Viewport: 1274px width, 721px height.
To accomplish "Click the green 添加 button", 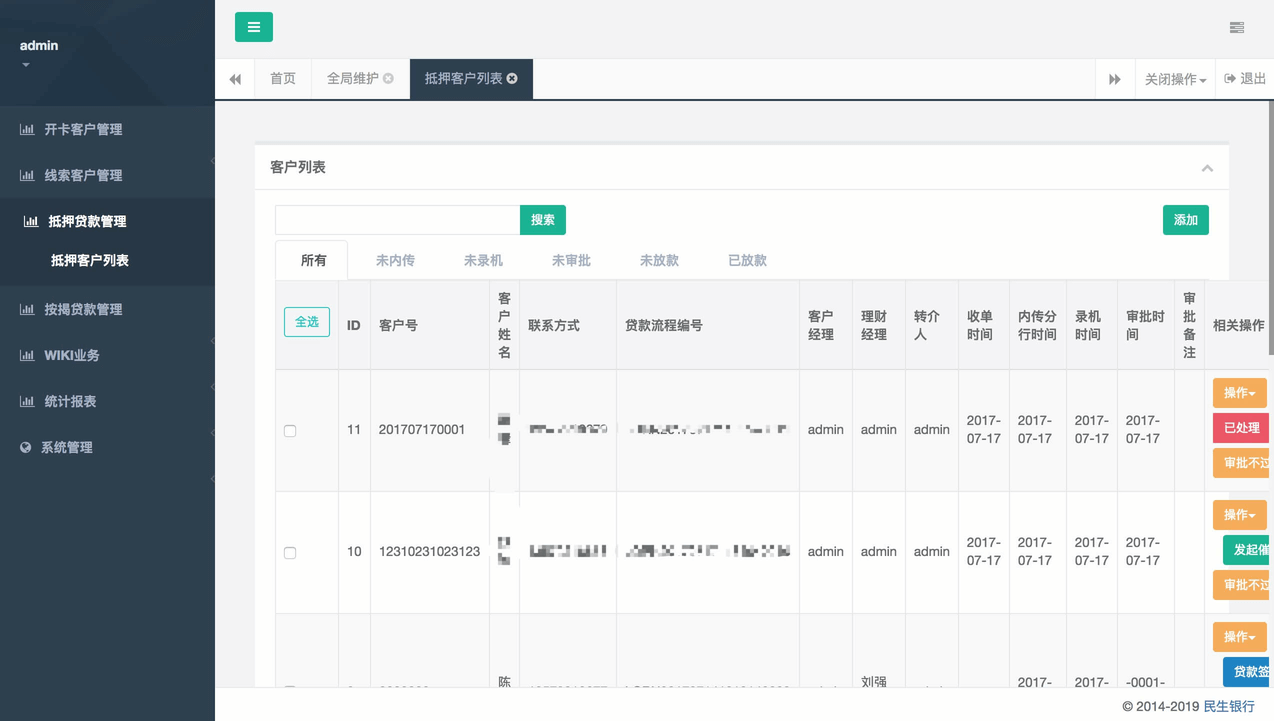I will pyautogui.click(x=1185, y=220).
